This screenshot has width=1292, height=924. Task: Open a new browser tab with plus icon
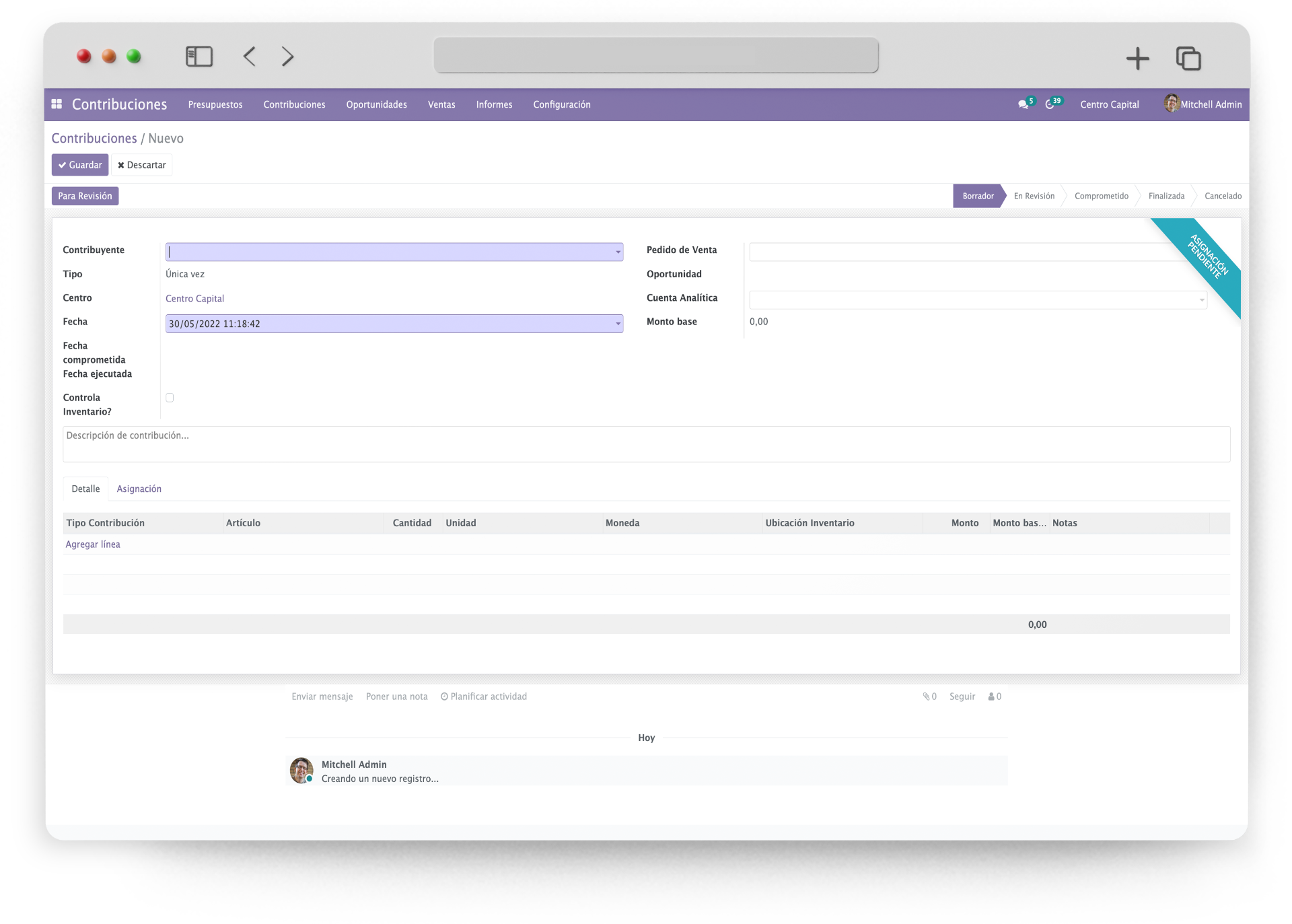[1137, 59]
